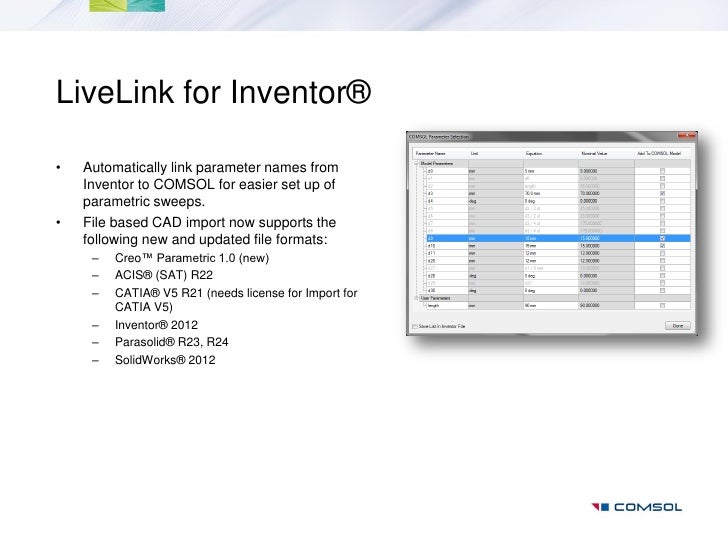The width and height of the screenshot is (728, 546).
Task: Collapse the User Parameters group
Action: click(x=416, y=298)
